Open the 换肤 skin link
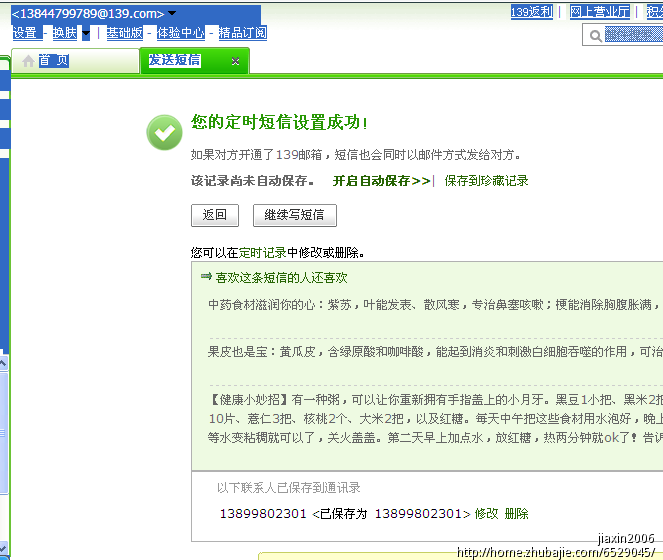Image resolution: width=663 pixels, height=560 pixels. coord(64,33)
